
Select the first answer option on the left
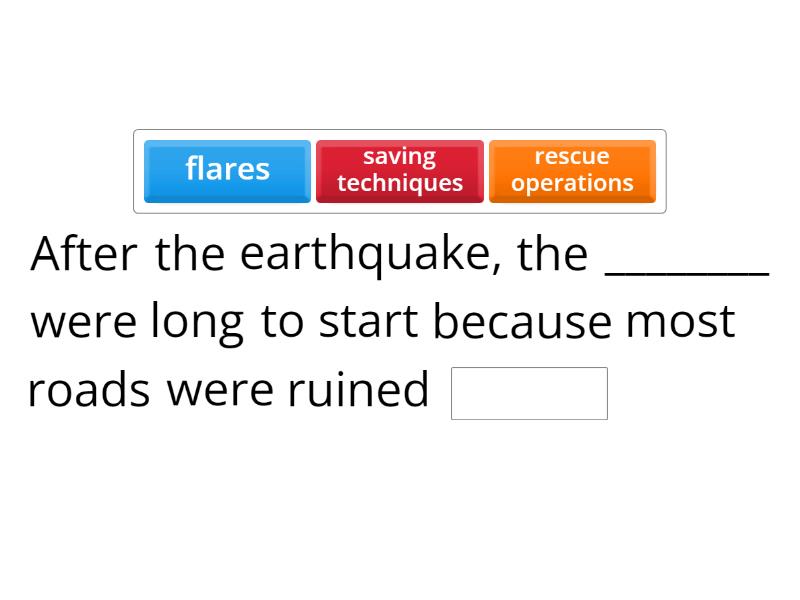click(226, 171)
